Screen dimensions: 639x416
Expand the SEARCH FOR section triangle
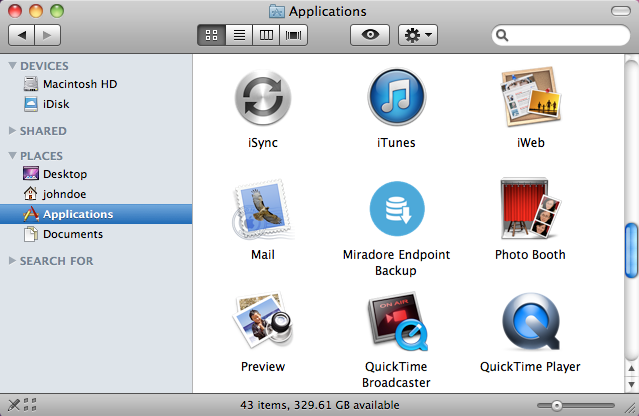12,260
